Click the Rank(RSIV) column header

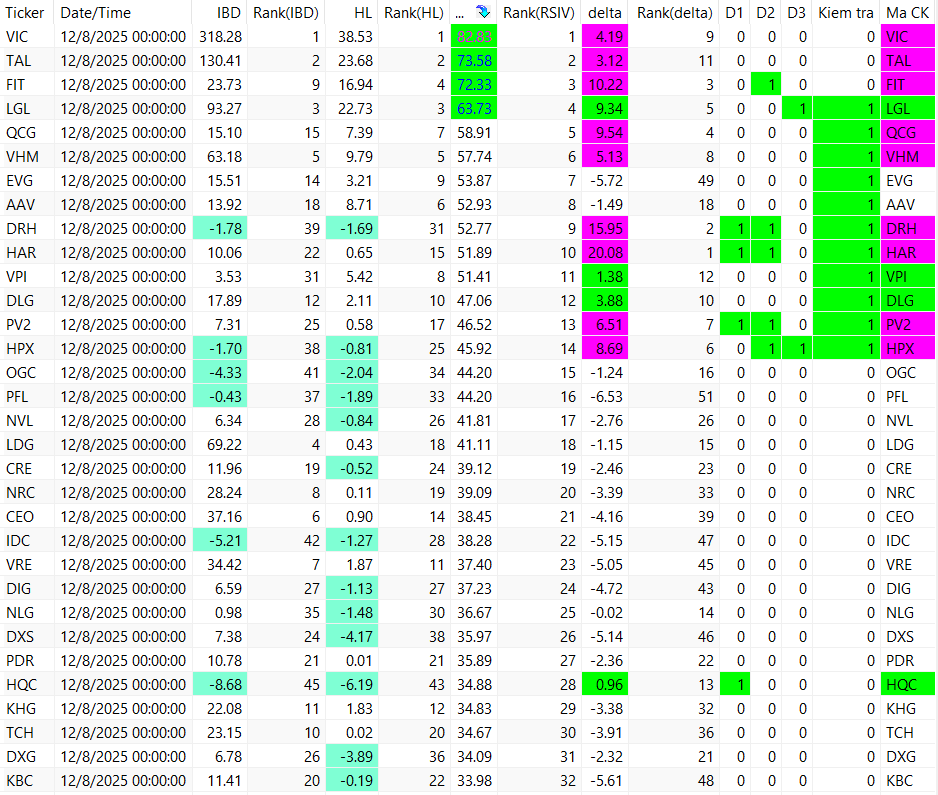pyautogui.click(x=538, y=13)
